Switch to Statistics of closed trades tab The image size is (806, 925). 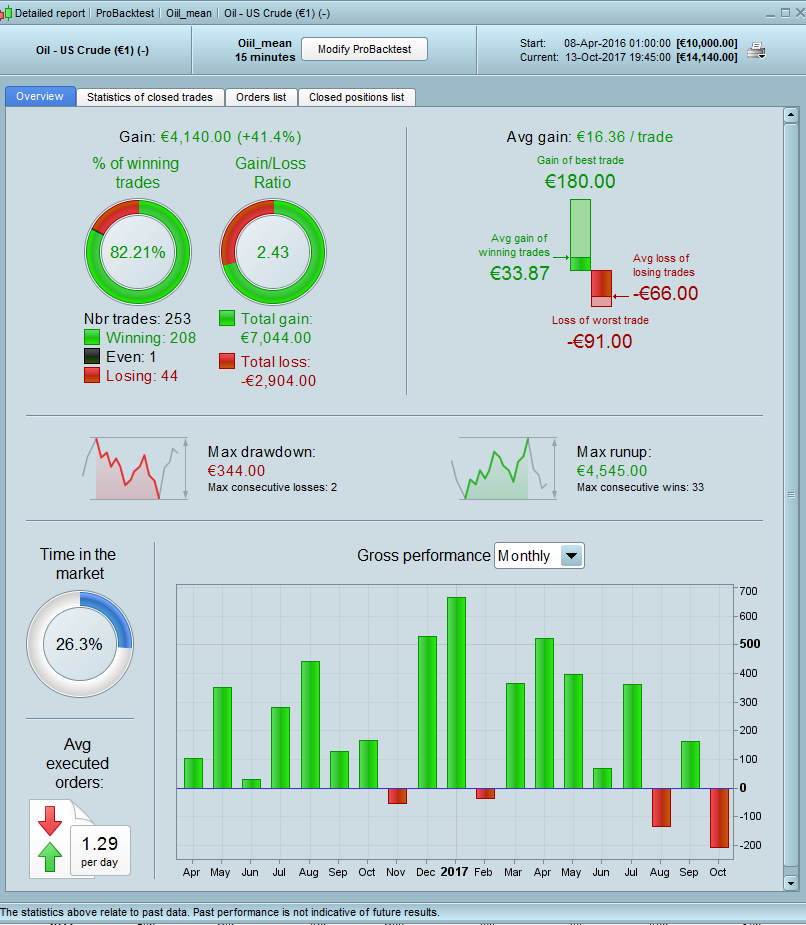pos(150,97)
